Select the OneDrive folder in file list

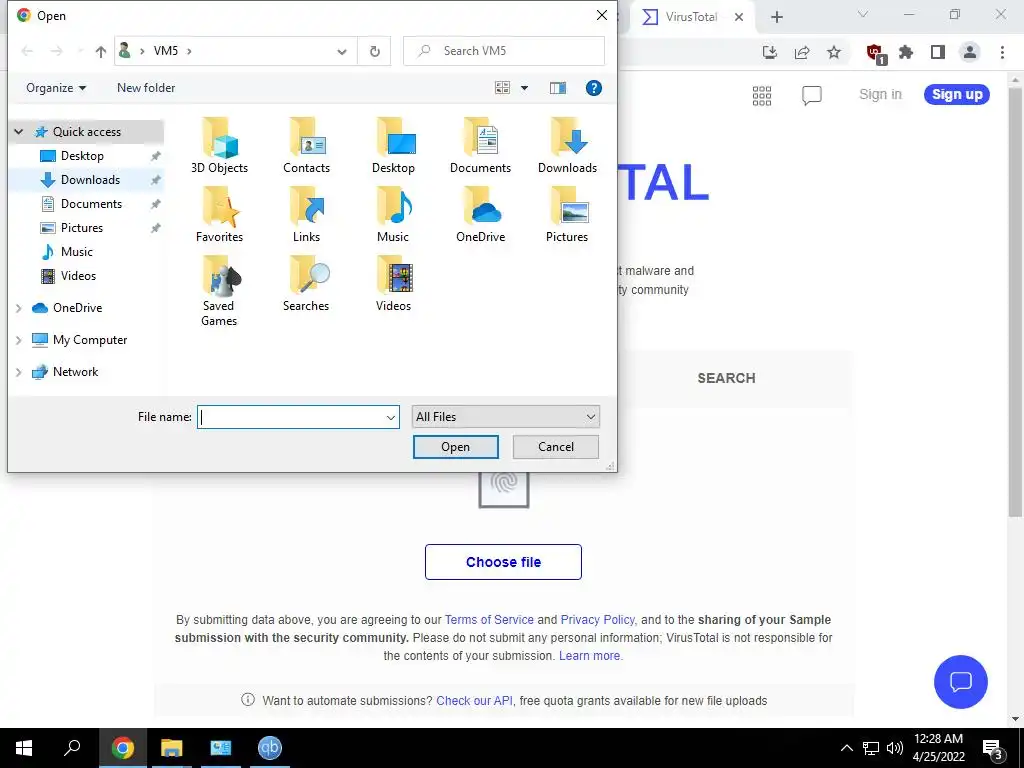[x=480, y=215]
